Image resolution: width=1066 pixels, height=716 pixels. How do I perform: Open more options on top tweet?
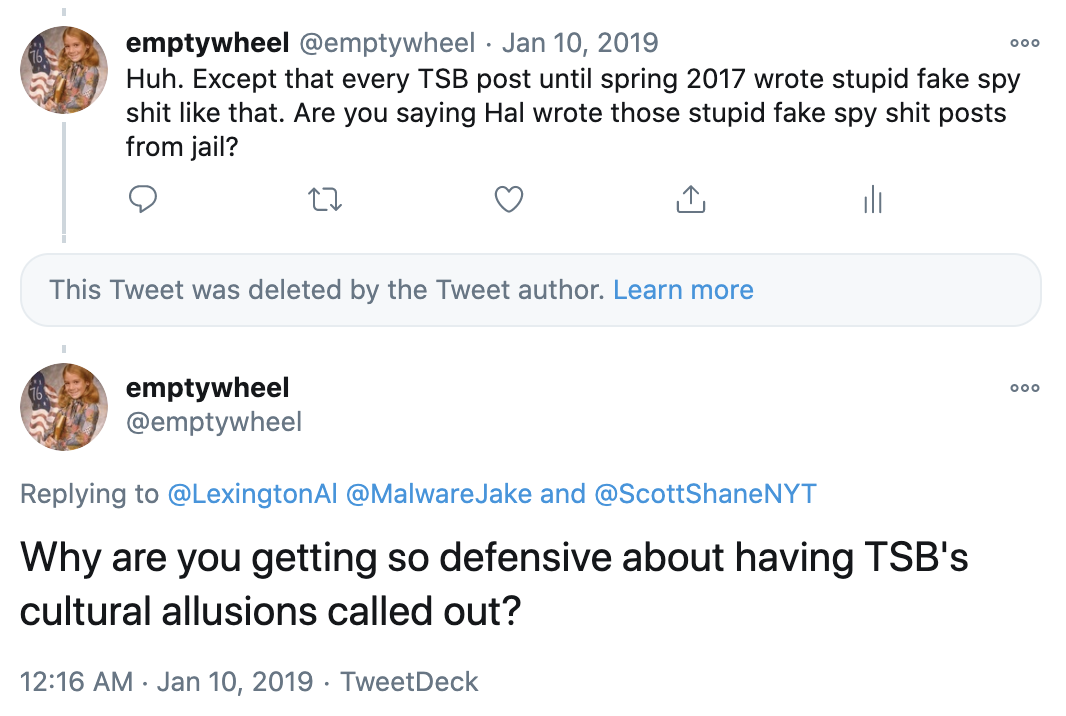tap(1024, 44)
